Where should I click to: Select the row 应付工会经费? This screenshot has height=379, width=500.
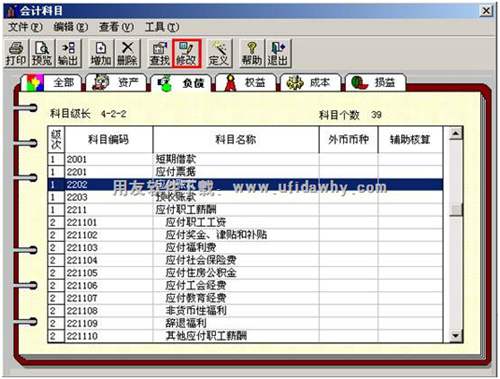[245, 286]
